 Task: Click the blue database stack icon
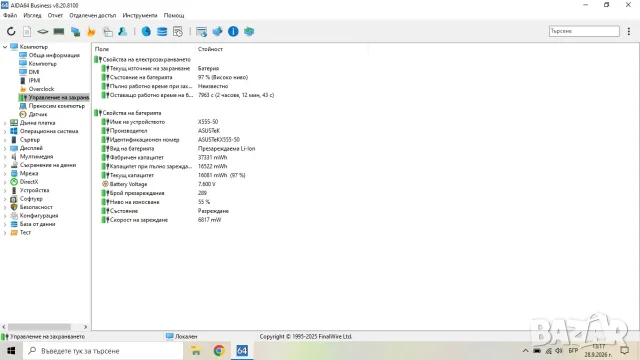coord(162,31)
